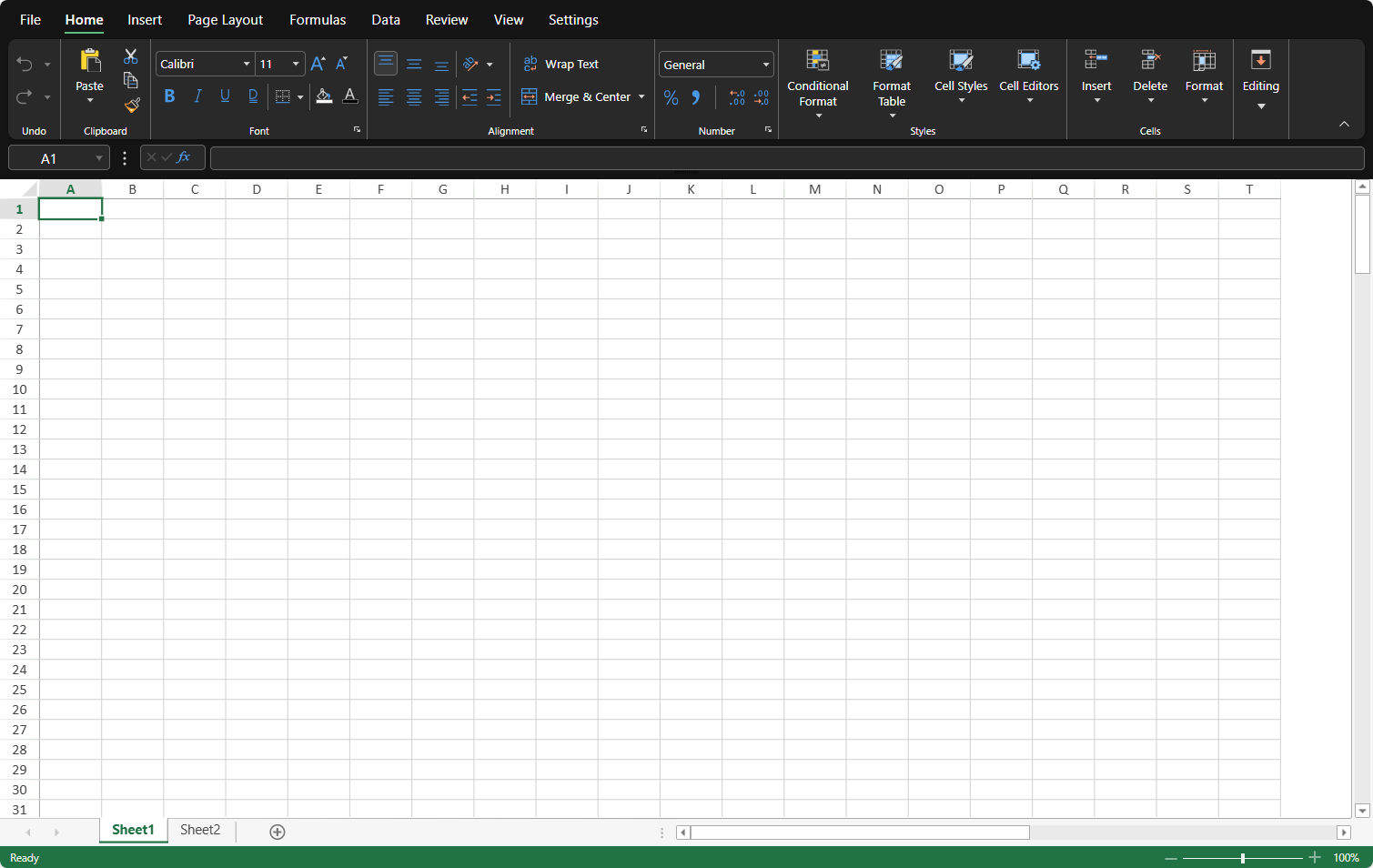
Task: Toggle Italic formatting
Action: point(197,96)
